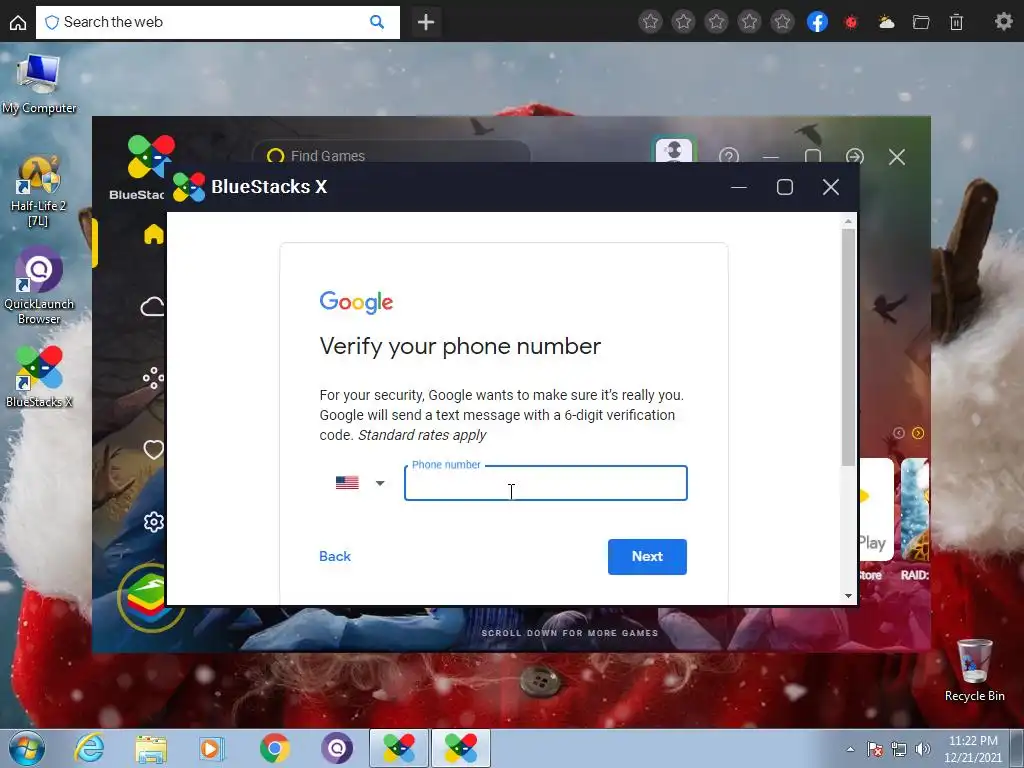1024x768 pixels.
Task: Click the network tray icon
Action: point(899,749)
